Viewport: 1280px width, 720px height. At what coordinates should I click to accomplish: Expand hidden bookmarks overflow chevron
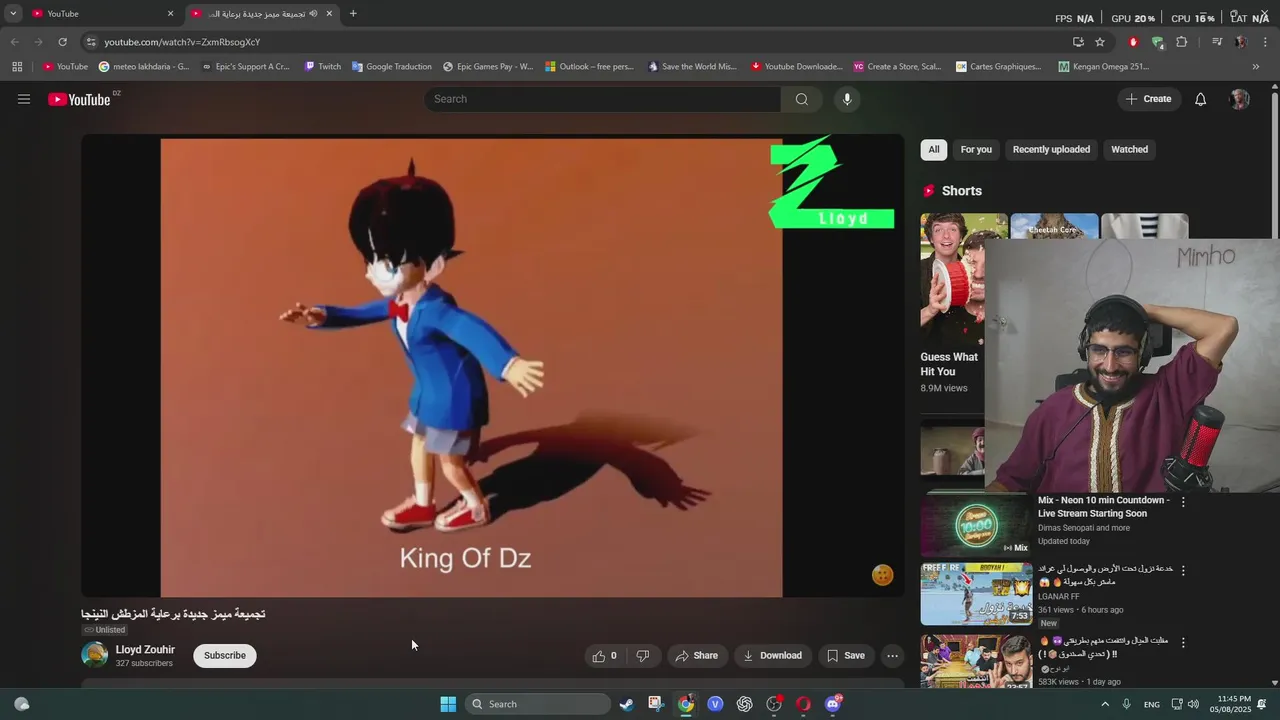click(1256, 67)
